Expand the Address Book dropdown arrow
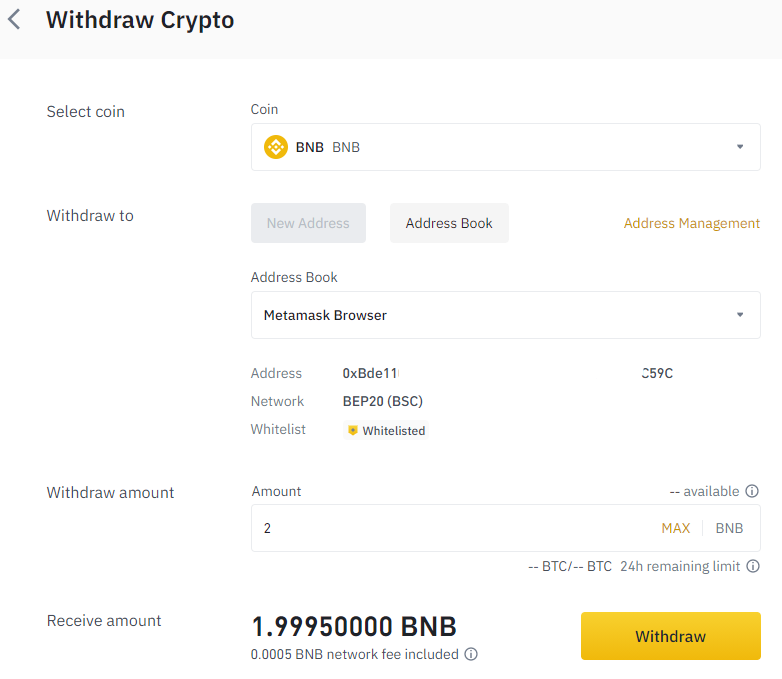This screenshot has width=782, height=679. tap(740, 315)
